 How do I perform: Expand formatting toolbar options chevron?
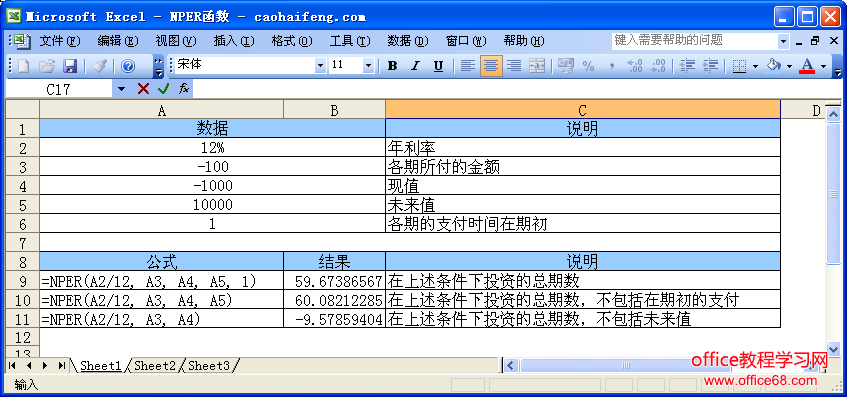[838, 66]
